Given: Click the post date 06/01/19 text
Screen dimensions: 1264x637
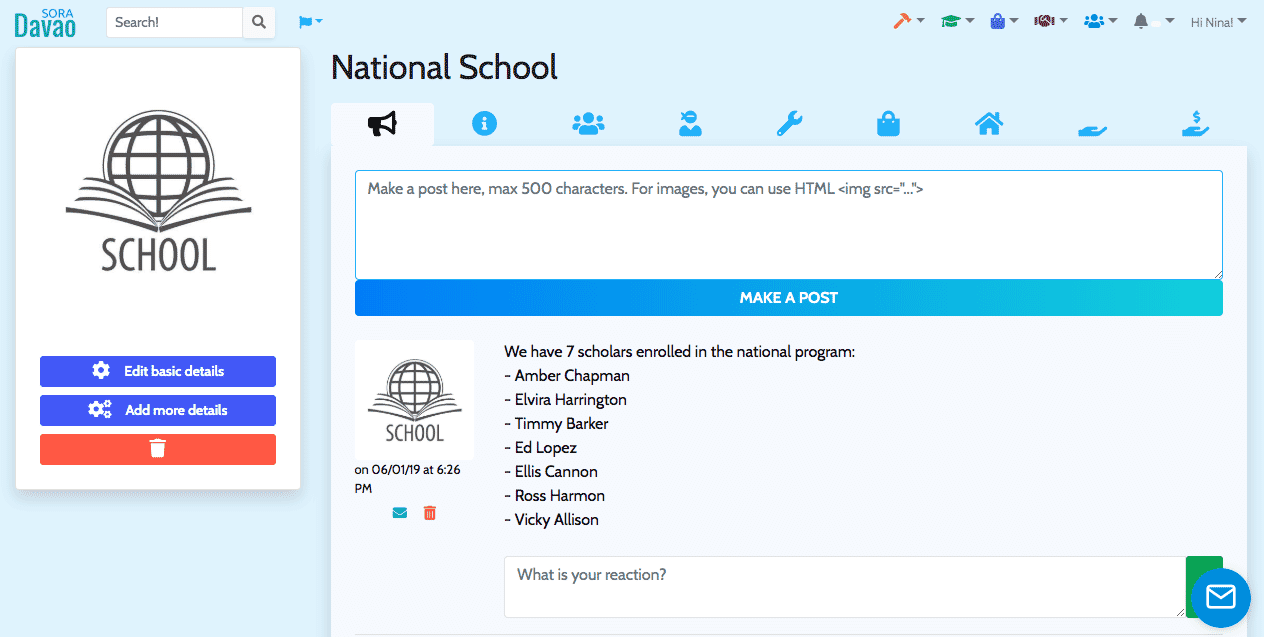Looking at the screenshot, I should pyautogui.click(x=407, y=479).
